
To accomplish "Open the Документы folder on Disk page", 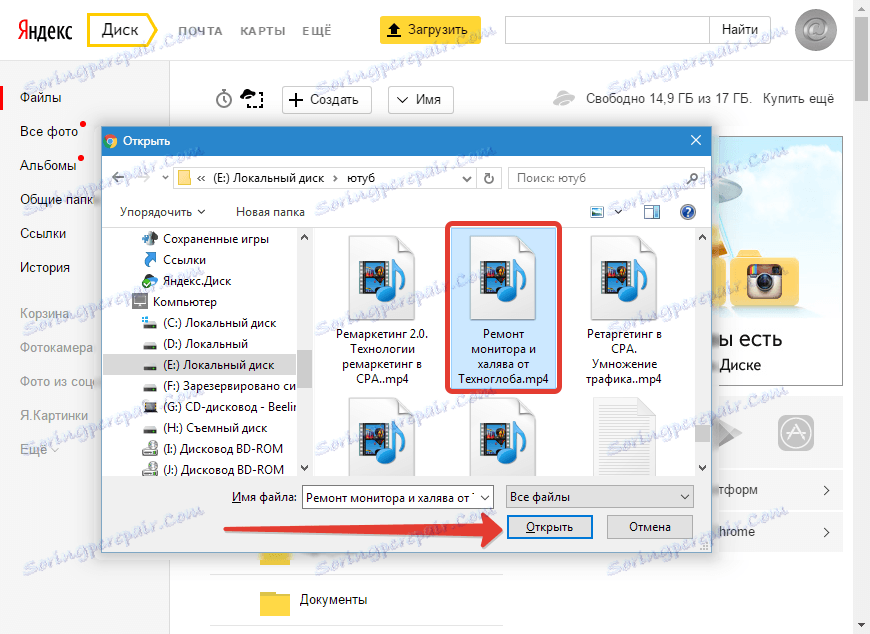I will [313, 602].
